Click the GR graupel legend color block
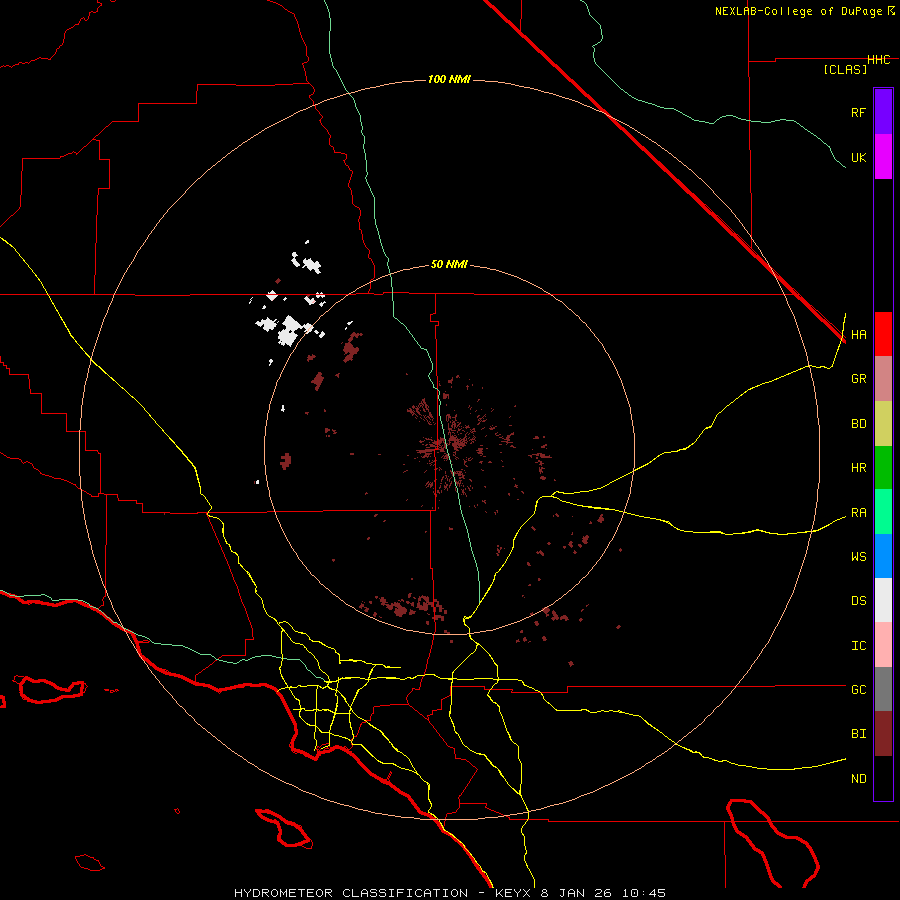Image resolution: width=900 pixels, height=900 pixels. tap(883, 378)
